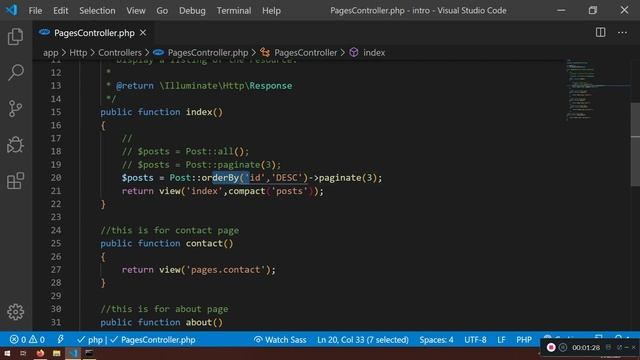Click the PagesController.php check status item
The width and height of the screenshot is (640, 360).
tap(153, 340)
